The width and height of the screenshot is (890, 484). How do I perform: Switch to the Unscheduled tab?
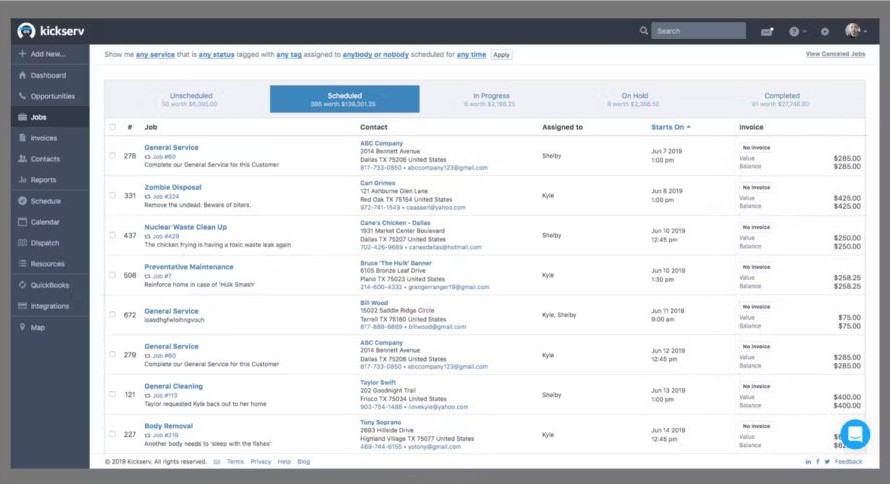(191, 99)
